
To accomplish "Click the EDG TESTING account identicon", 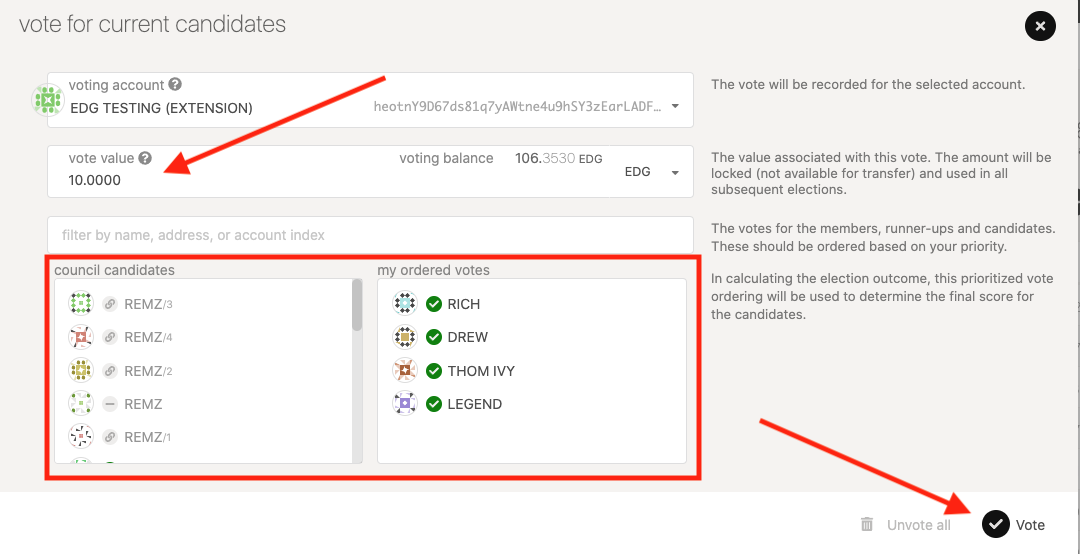I will pos(47,100).
